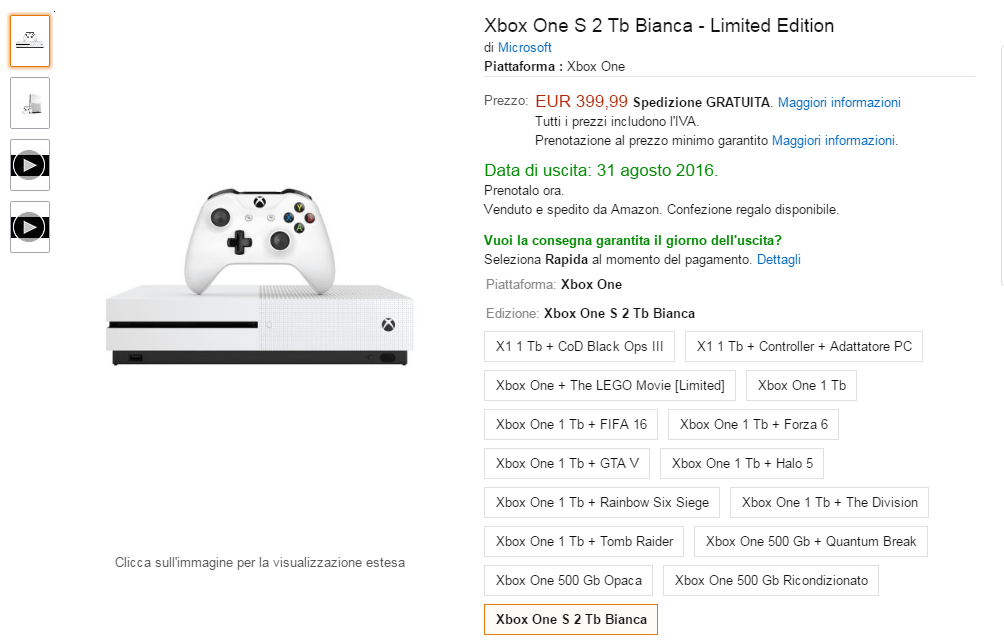Choose the Xbox One 1 Tb + Rainbow Six Siege bundle
The height and width of the screenshot is (643, 1004).
coord(601,502)
